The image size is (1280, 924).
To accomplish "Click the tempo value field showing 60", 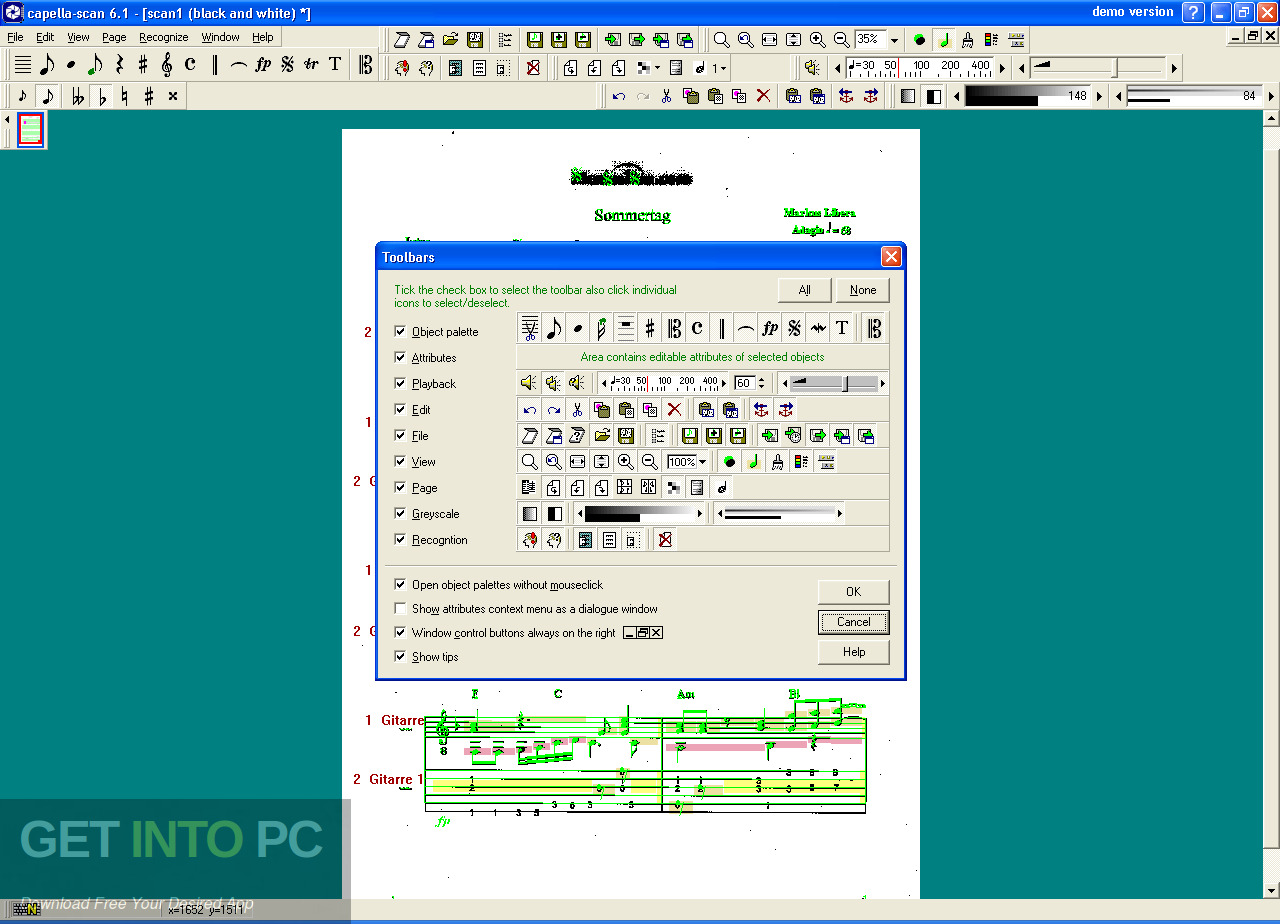I will click(743, 383).
